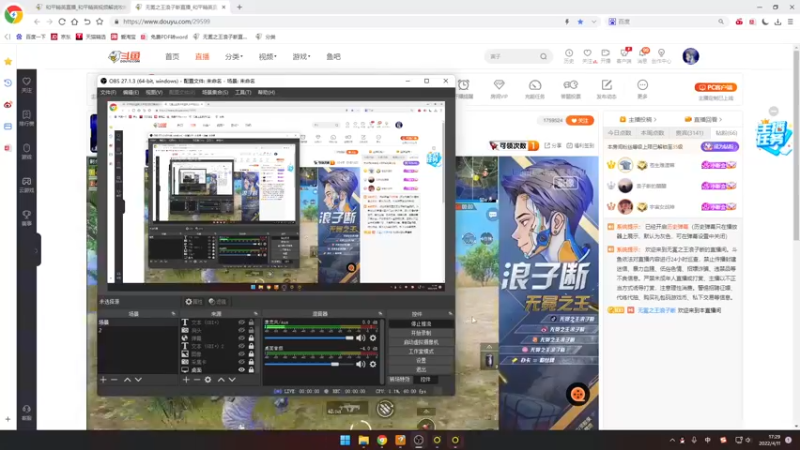This screenshot has height=450, width=800.
Task: Open 云游戏 gamepad icon in Douyu sidebar
Action: pyautogui.click(x=27, y=185)
